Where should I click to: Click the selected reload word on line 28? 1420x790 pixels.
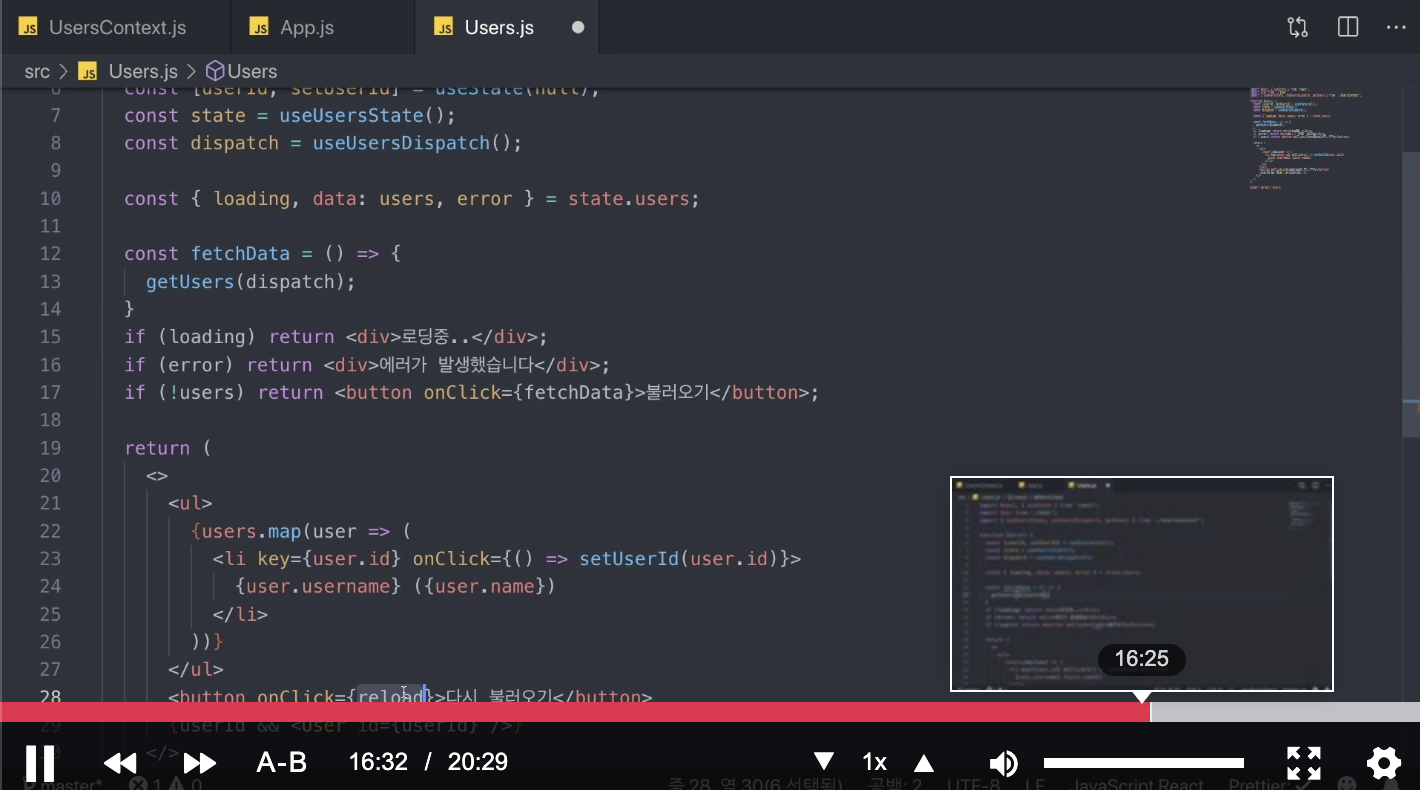(391, 694)
